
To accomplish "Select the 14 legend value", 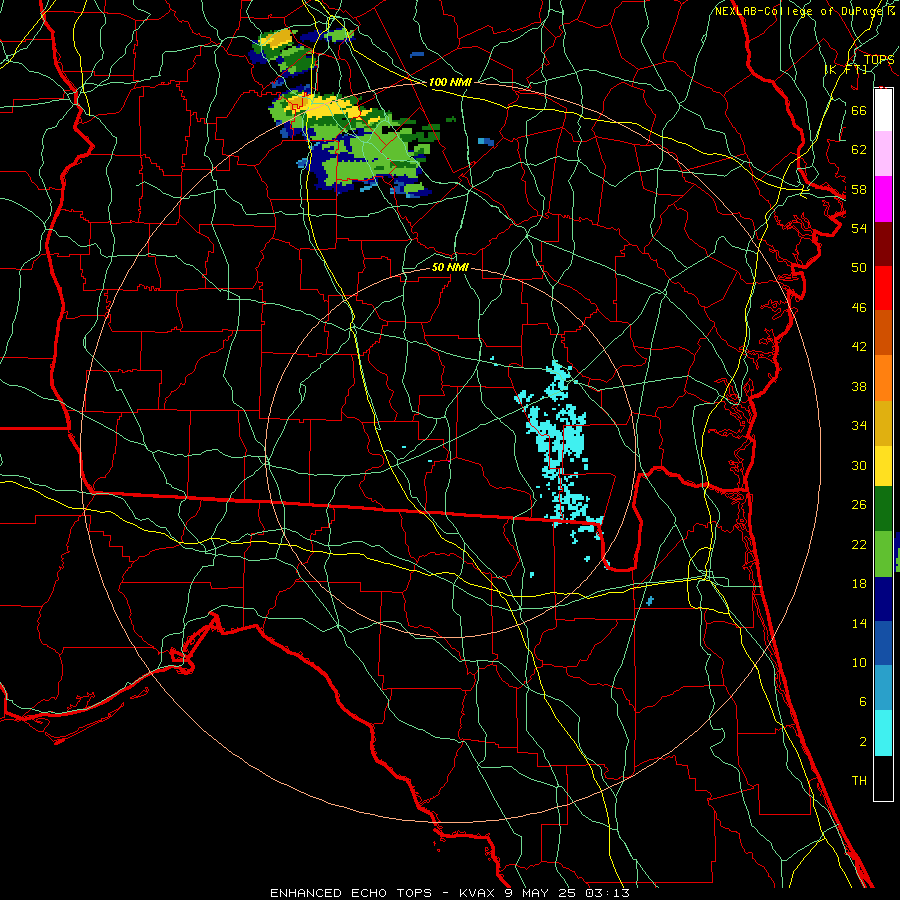I will pyautogui.click(x=859, y=623).
